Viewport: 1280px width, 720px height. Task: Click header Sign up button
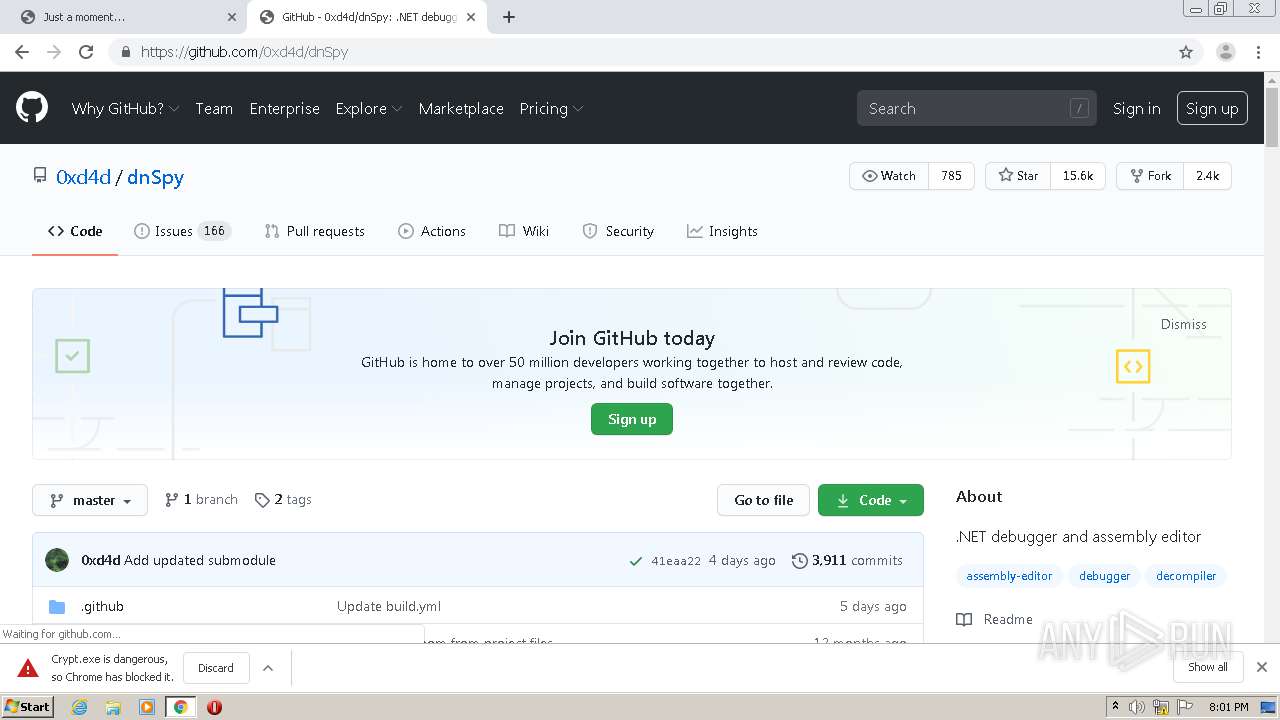click(x=1212, y=108)
